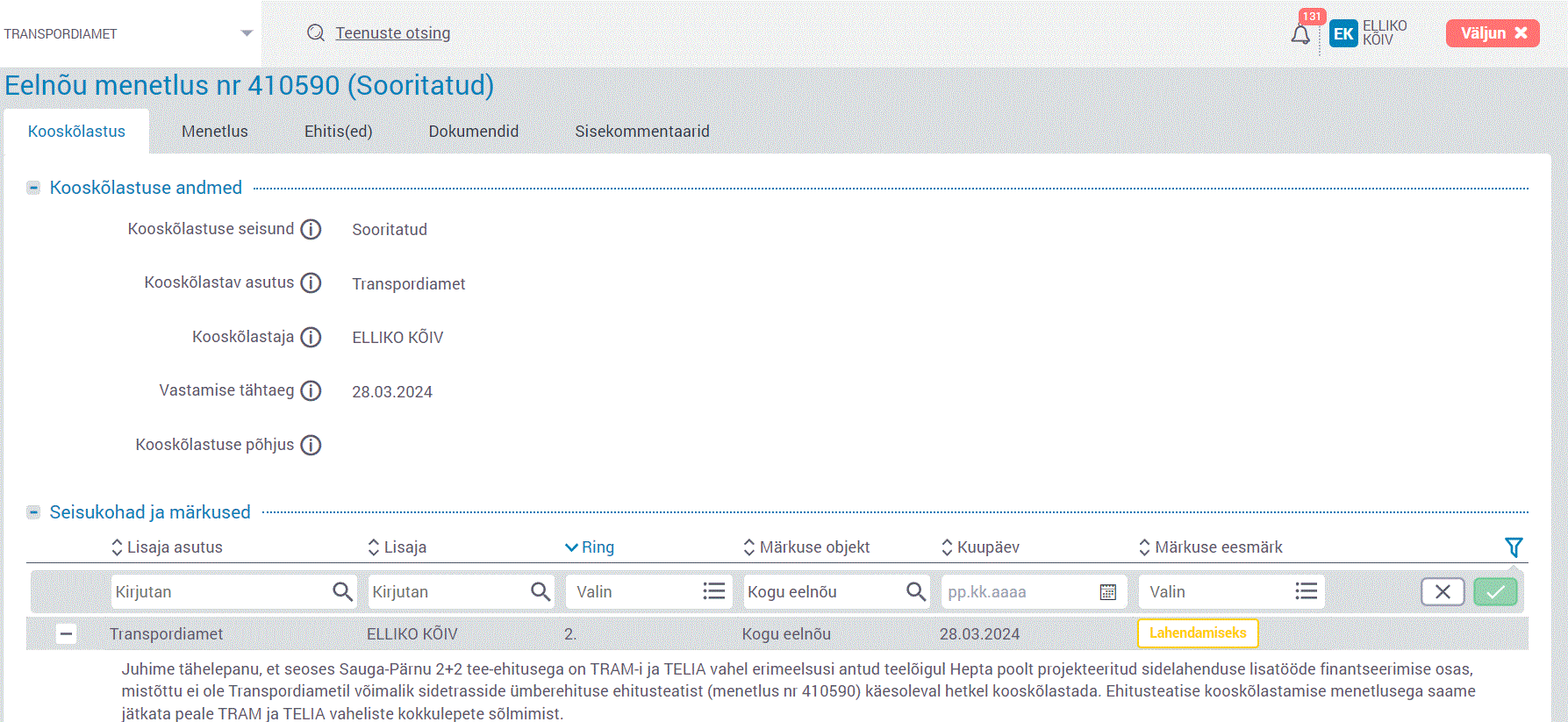Open the notifications bell with 131 badge
Viewport: 1568px width, 722px height.
pos(1300,34)
